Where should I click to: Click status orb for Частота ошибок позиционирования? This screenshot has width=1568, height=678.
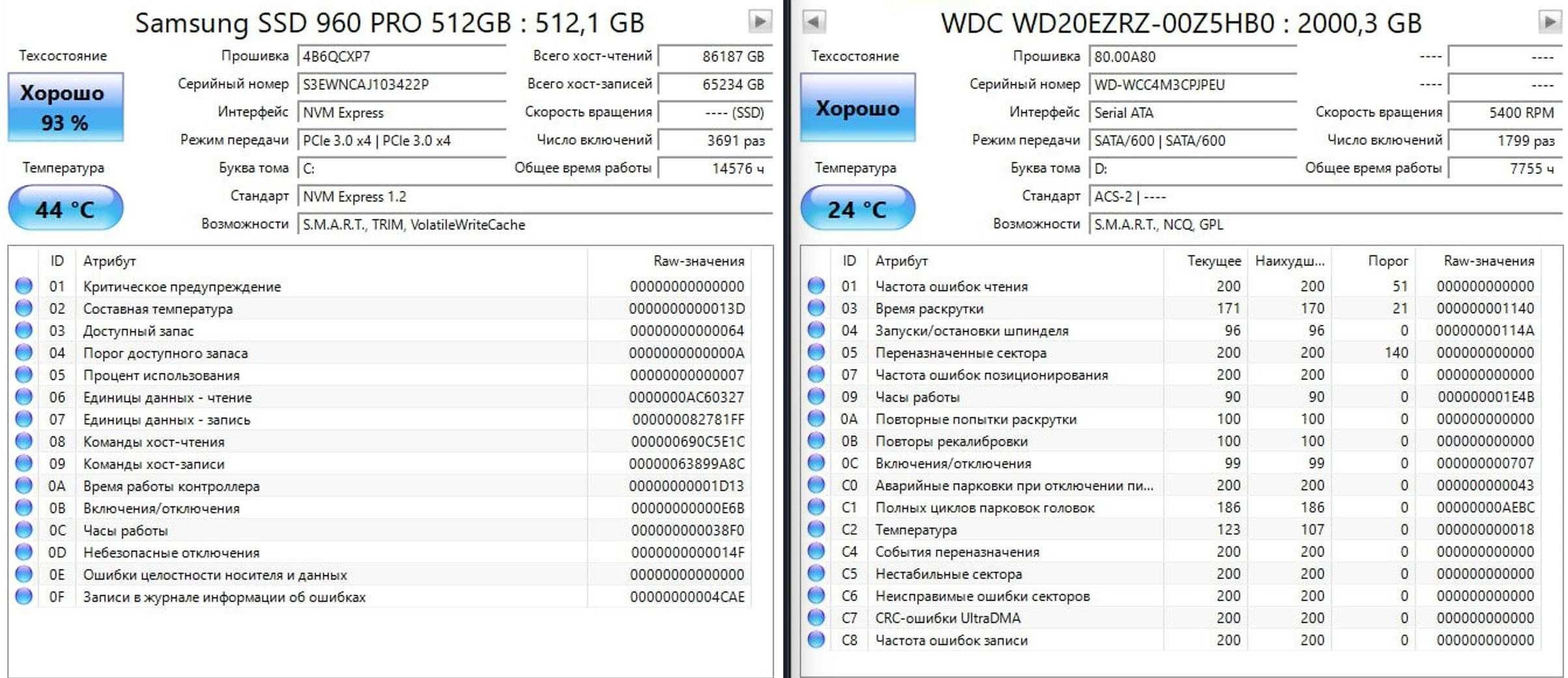816,374
